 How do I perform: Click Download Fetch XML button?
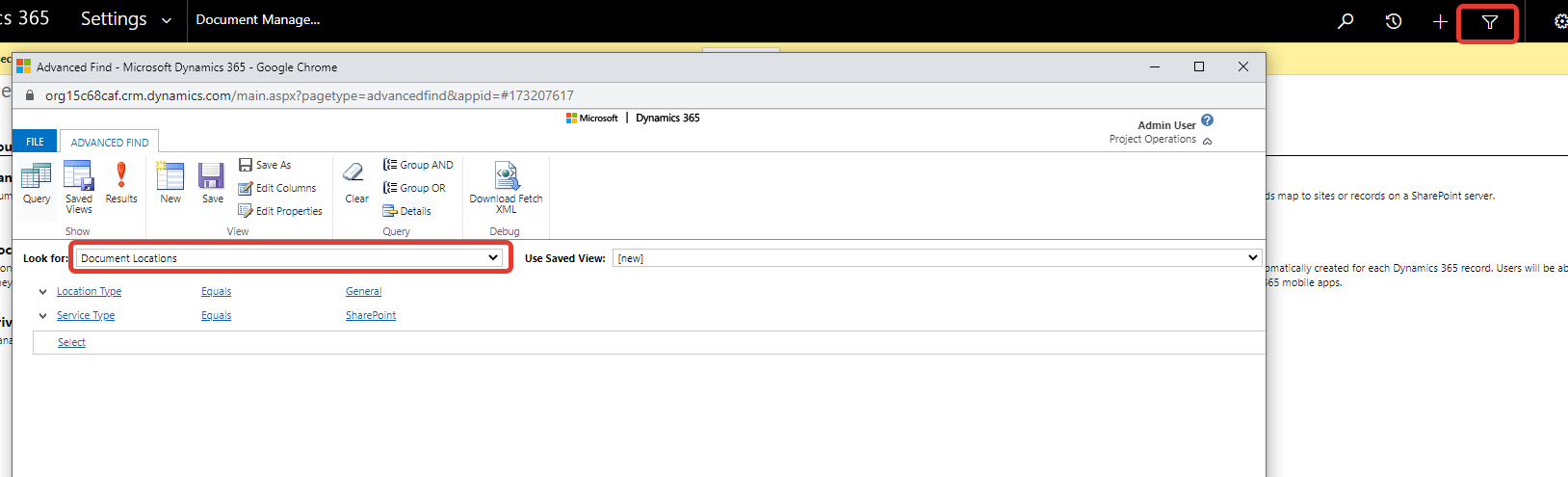506,187
